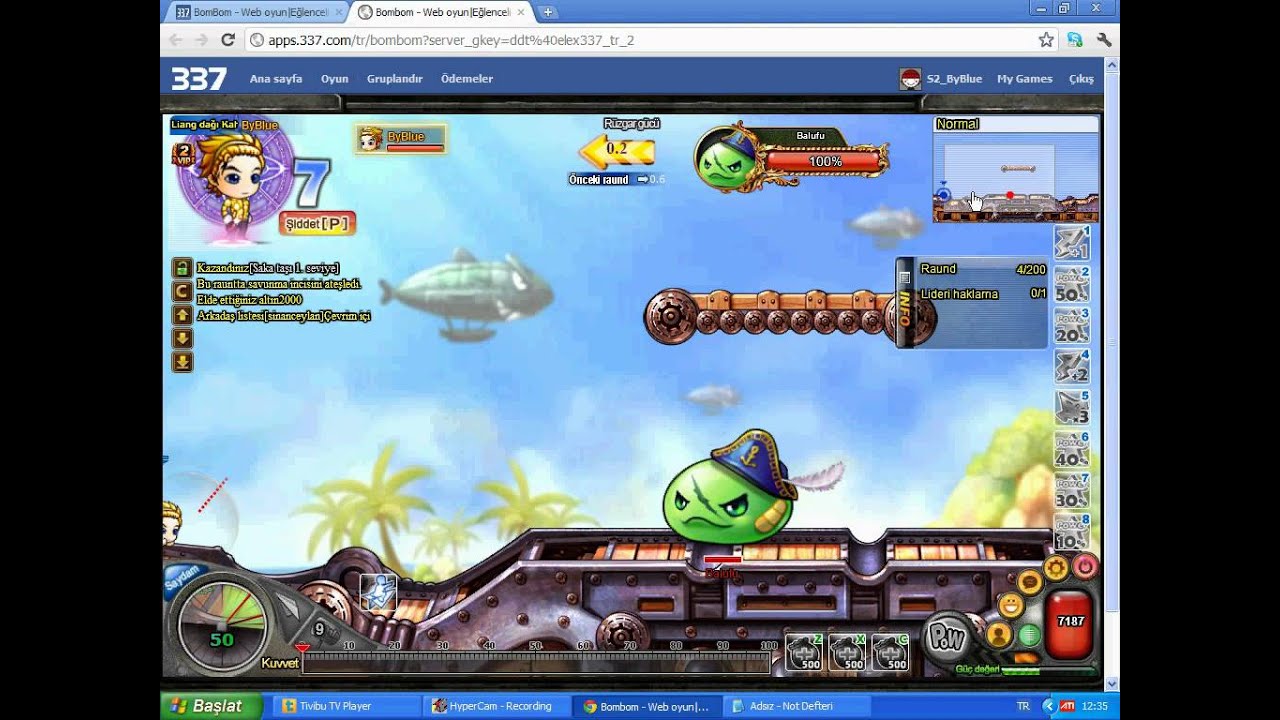Click the green round icon beside 7187
The image size is (1280, 720).
click(1029, 635)
